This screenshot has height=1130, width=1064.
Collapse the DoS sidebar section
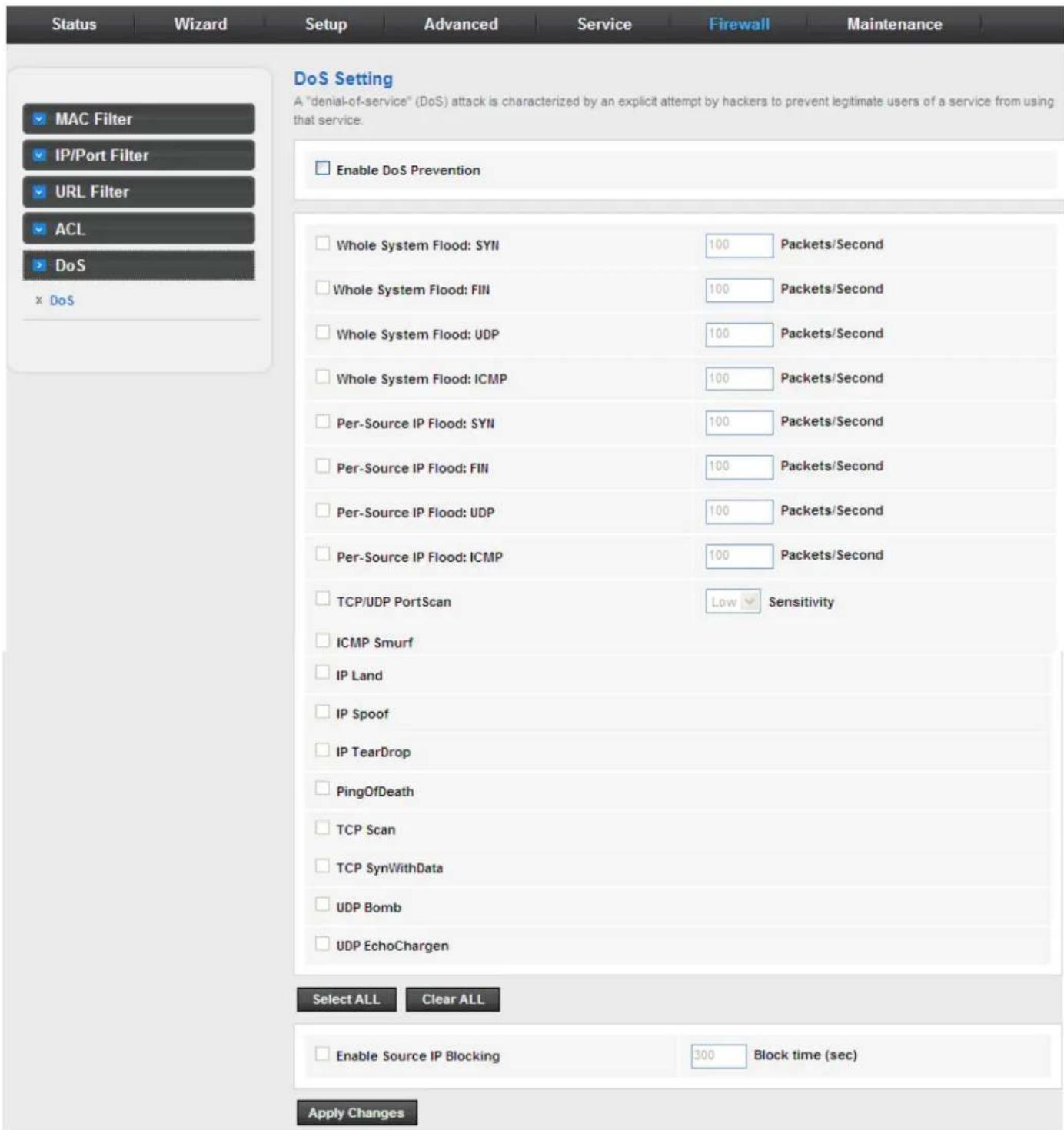(138, 265)
